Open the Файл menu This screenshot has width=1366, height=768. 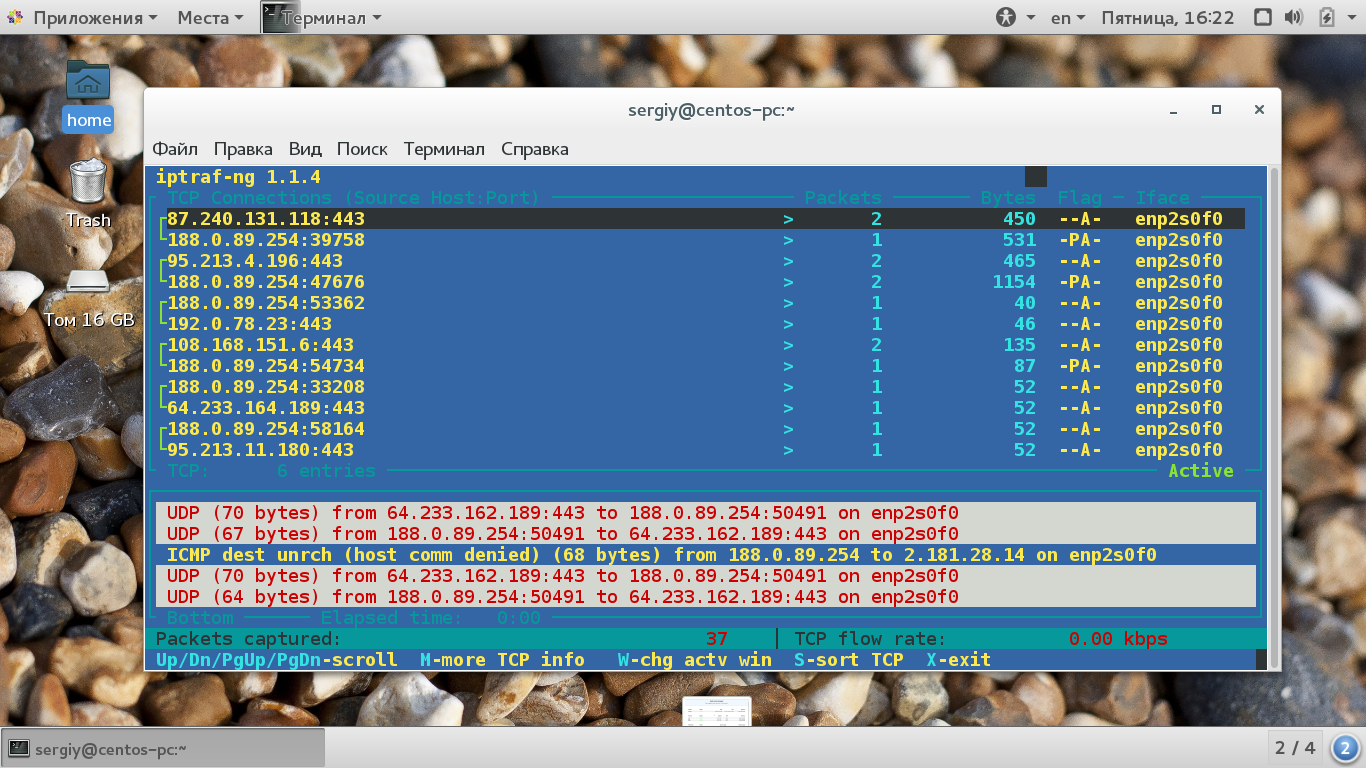point(175,149)
